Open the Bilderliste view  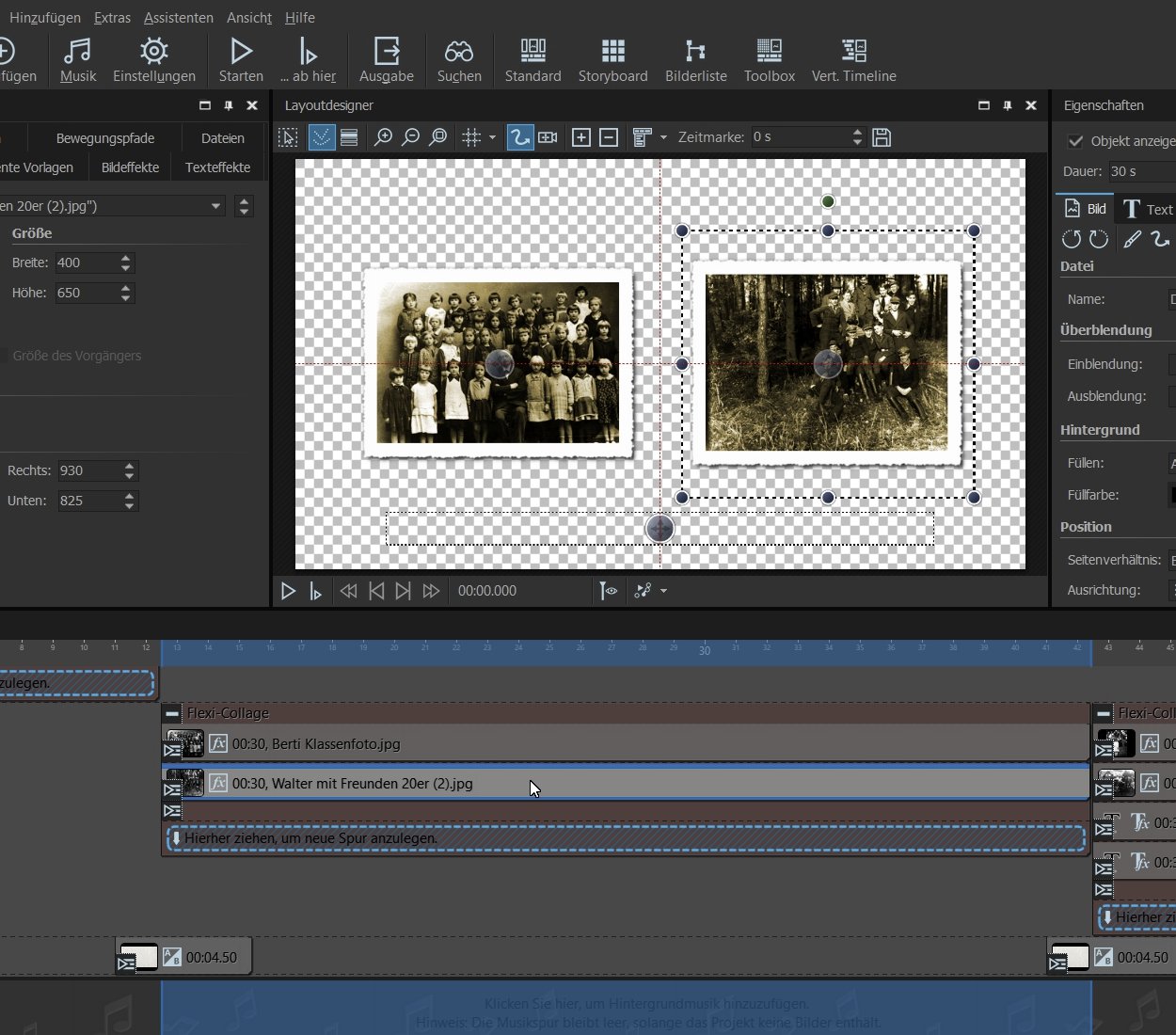point(695,60)
